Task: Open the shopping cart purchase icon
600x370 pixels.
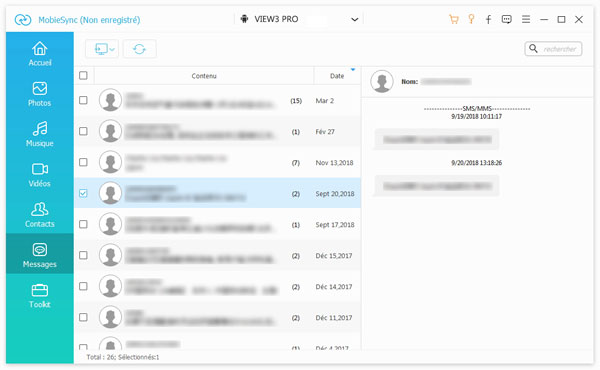Action: (x=454, y=19)
